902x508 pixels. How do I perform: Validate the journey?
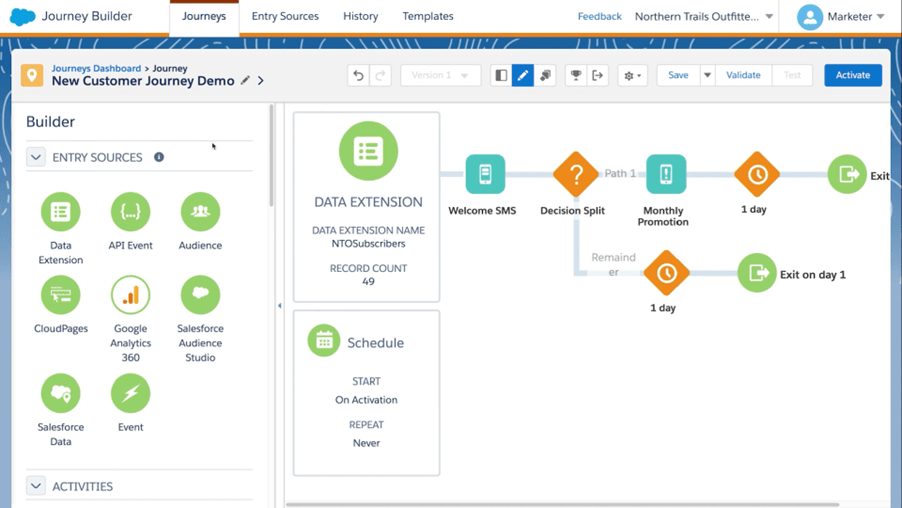(x=743, y=75)
